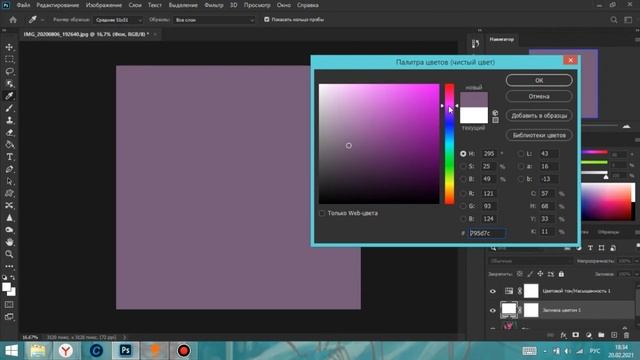Select the Eraser tool
Screen dimensions: 640x360
[x=9, y=132]
